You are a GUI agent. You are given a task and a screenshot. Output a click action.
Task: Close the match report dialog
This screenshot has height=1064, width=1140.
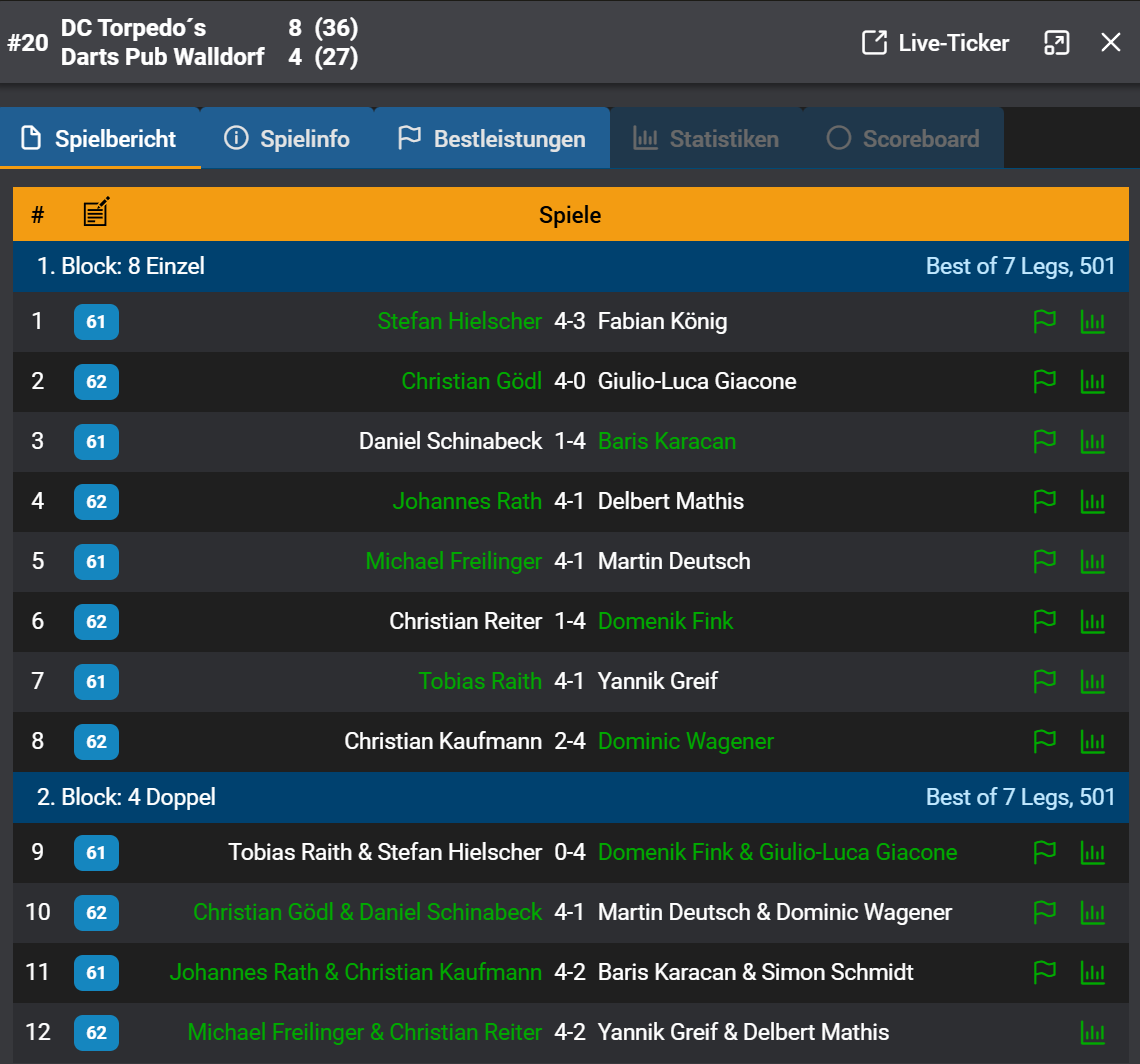[x=1111, y=42]
